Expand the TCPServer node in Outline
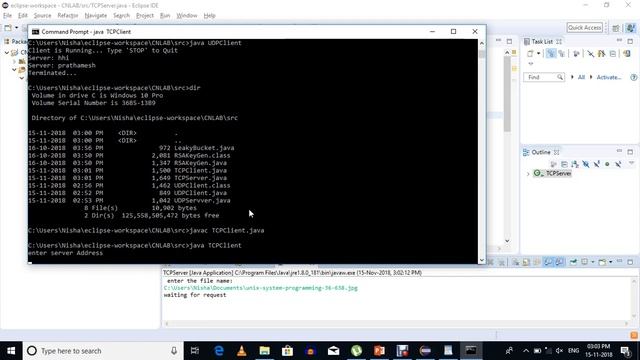This screenshot has width=640, height=360. click(528, 174)
